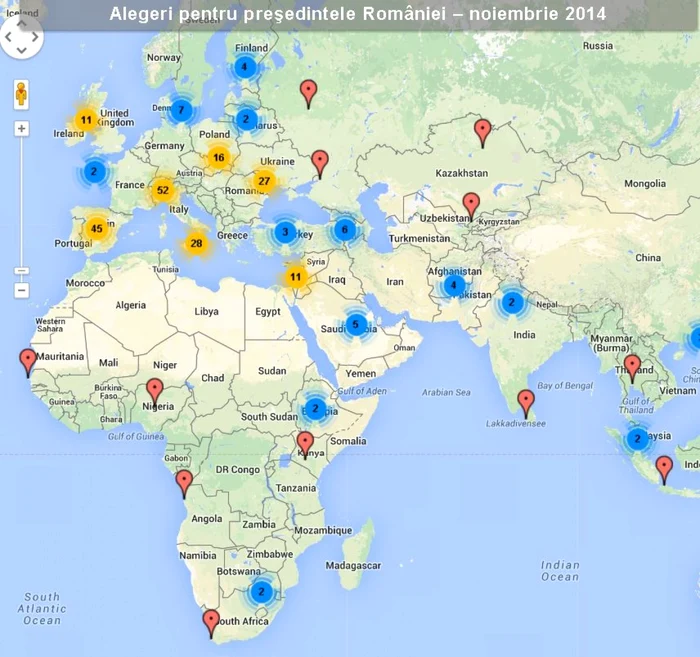The image size is (700, 657).
Task: Click the DR Congo country label
Action: tap(238, 470)
